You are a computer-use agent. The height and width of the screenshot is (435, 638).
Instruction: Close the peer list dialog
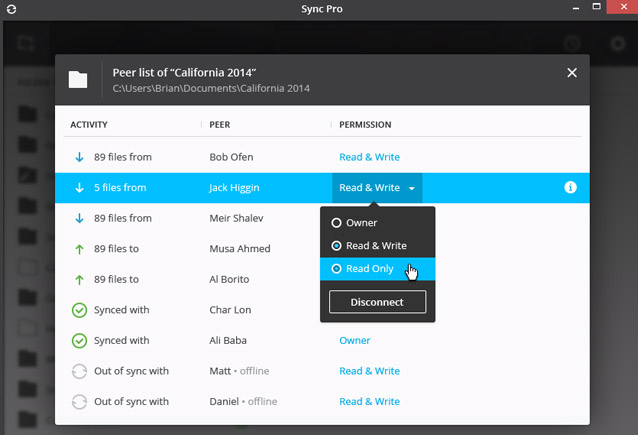[x=572, y=73]
